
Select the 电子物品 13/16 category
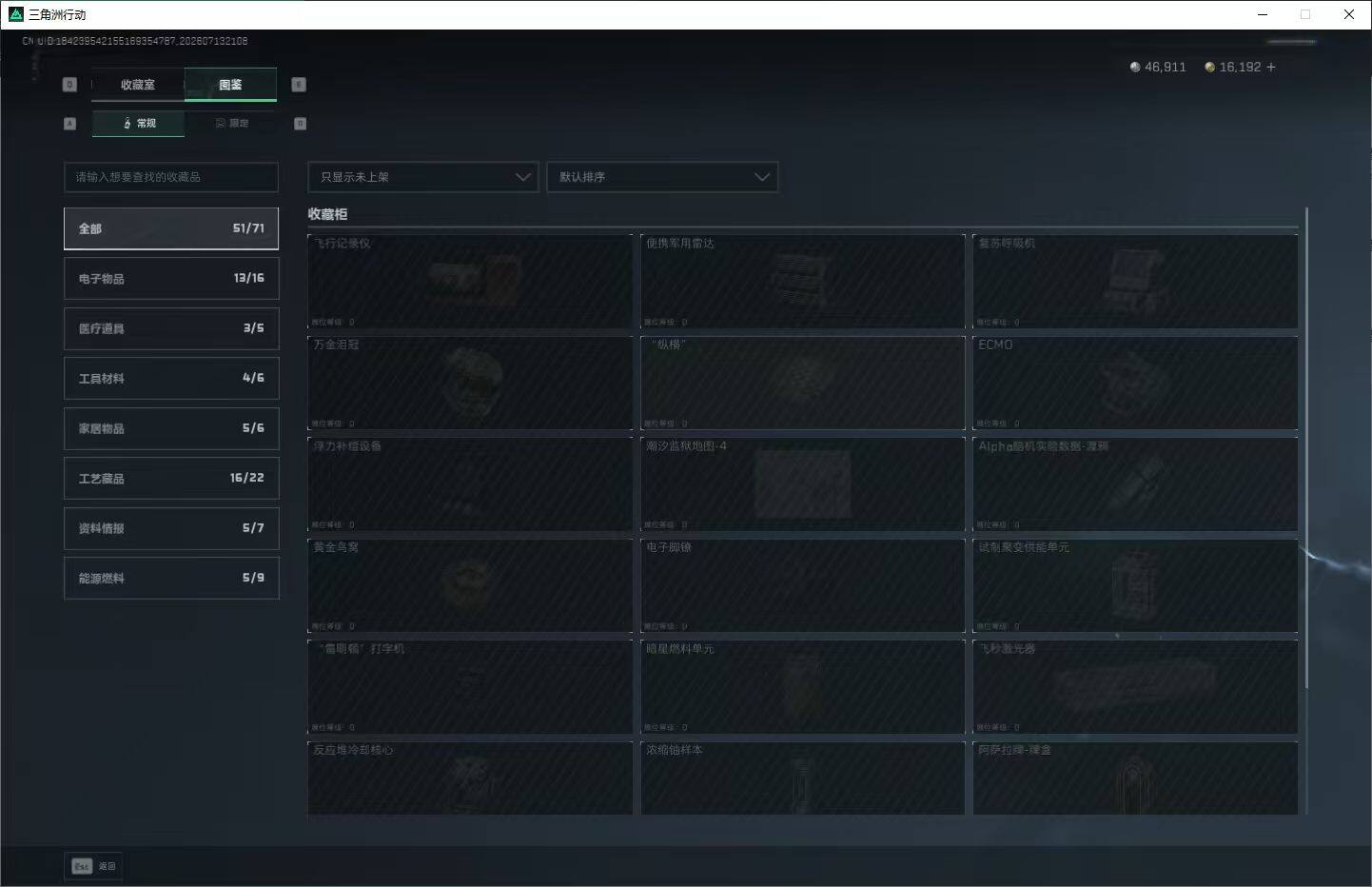click(x=171, y=278)
